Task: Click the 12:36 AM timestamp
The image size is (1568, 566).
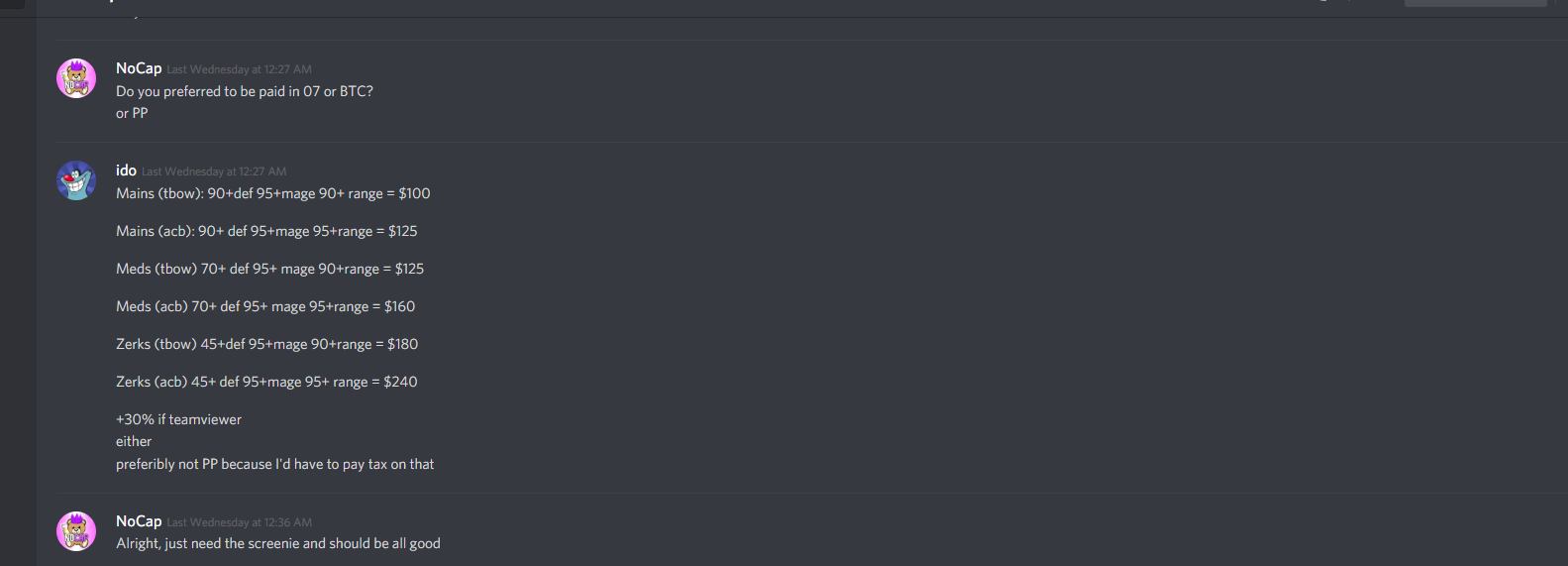Action: click(239, 522)
